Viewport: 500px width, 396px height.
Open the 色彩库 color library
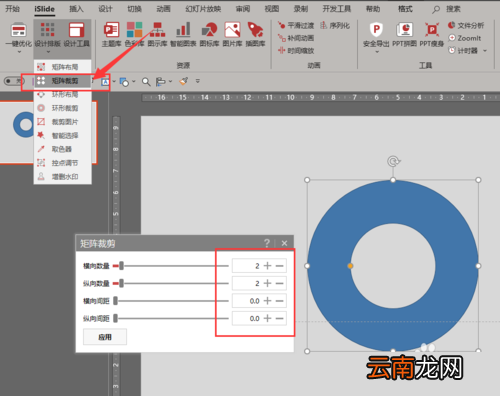(x=134, y=34)
